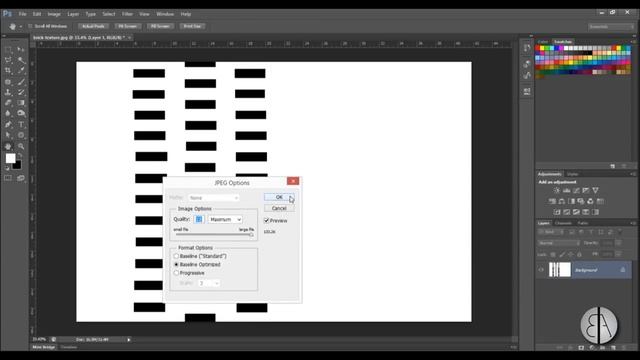This screenshot has width=640, height=360.
Task: Select the Pen tool
Action: (8, 124)
